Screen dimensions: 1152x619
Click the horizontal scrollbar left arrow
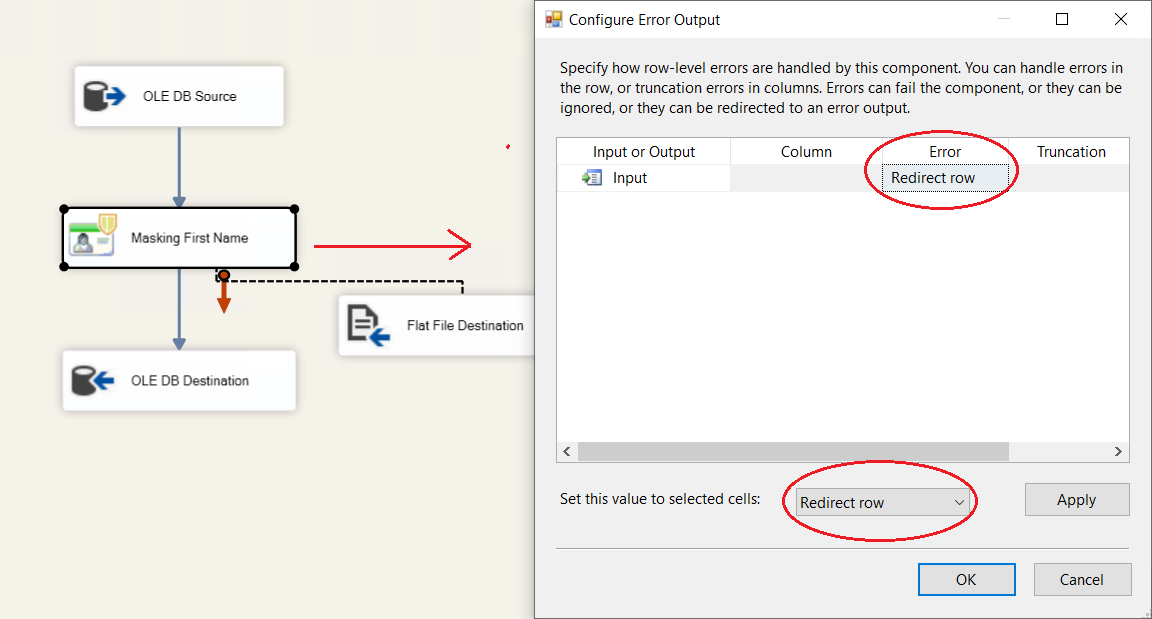[x=567, y=452]
